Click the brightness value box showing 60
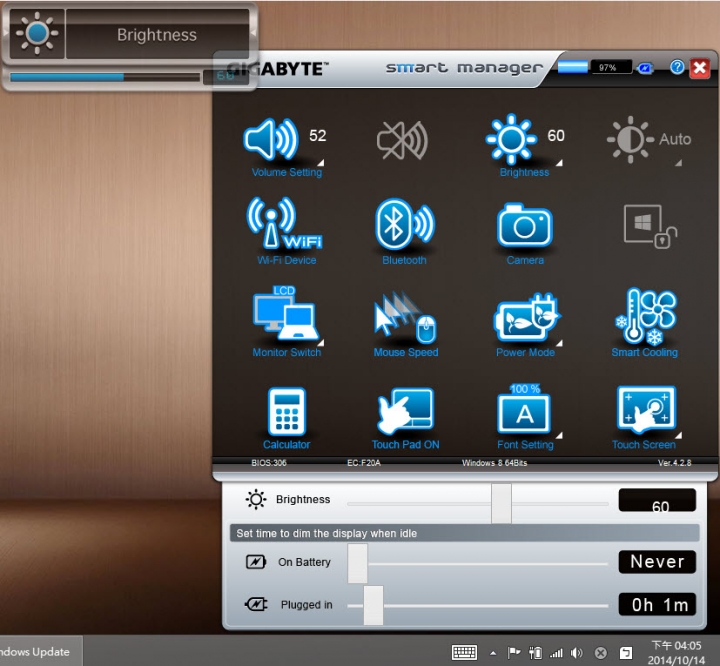720x666 pixels. tap(657, 500)
